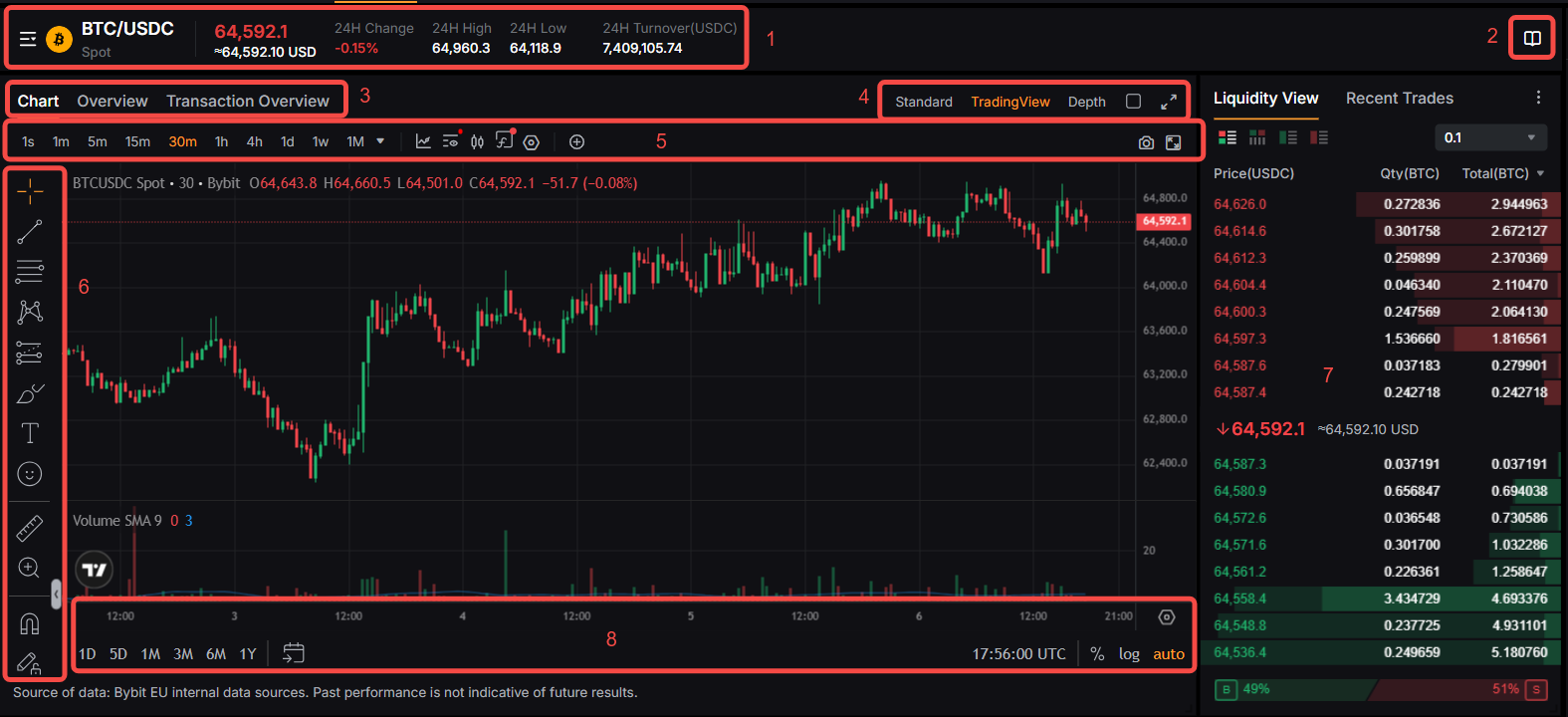
Task: Tick the checkbox beside Depth
Action: tap(1133, 102)
